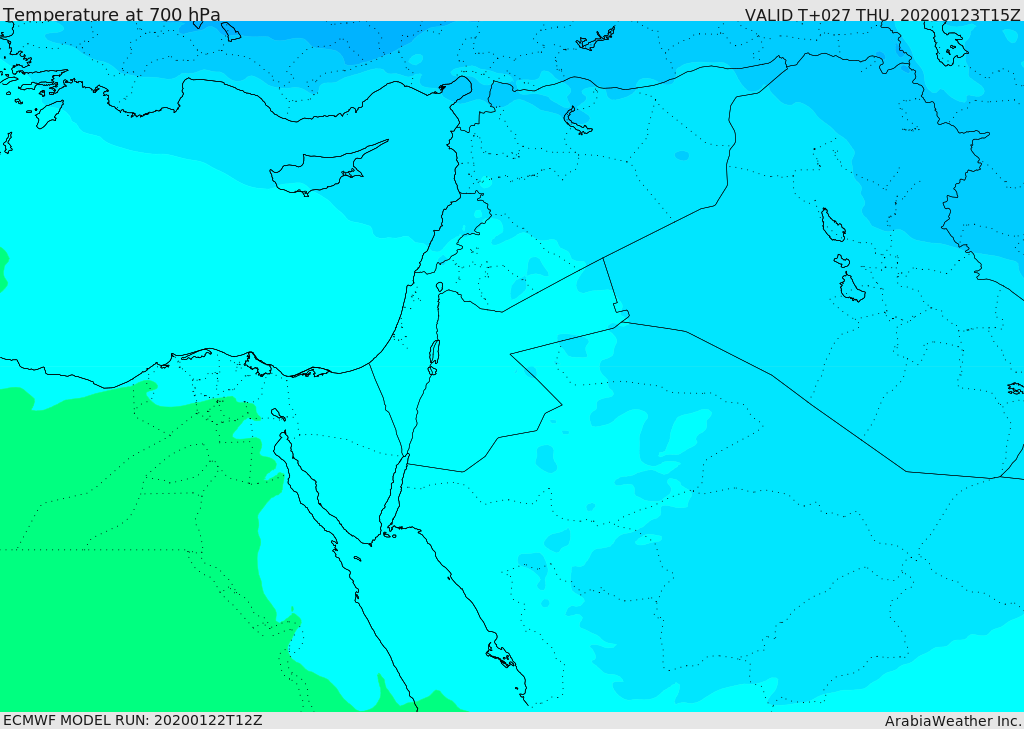This screenshot has height=729, width=1024.
Task: Click the 'ArabiaWeather Inc' credit text
Action: click(952, 721)
